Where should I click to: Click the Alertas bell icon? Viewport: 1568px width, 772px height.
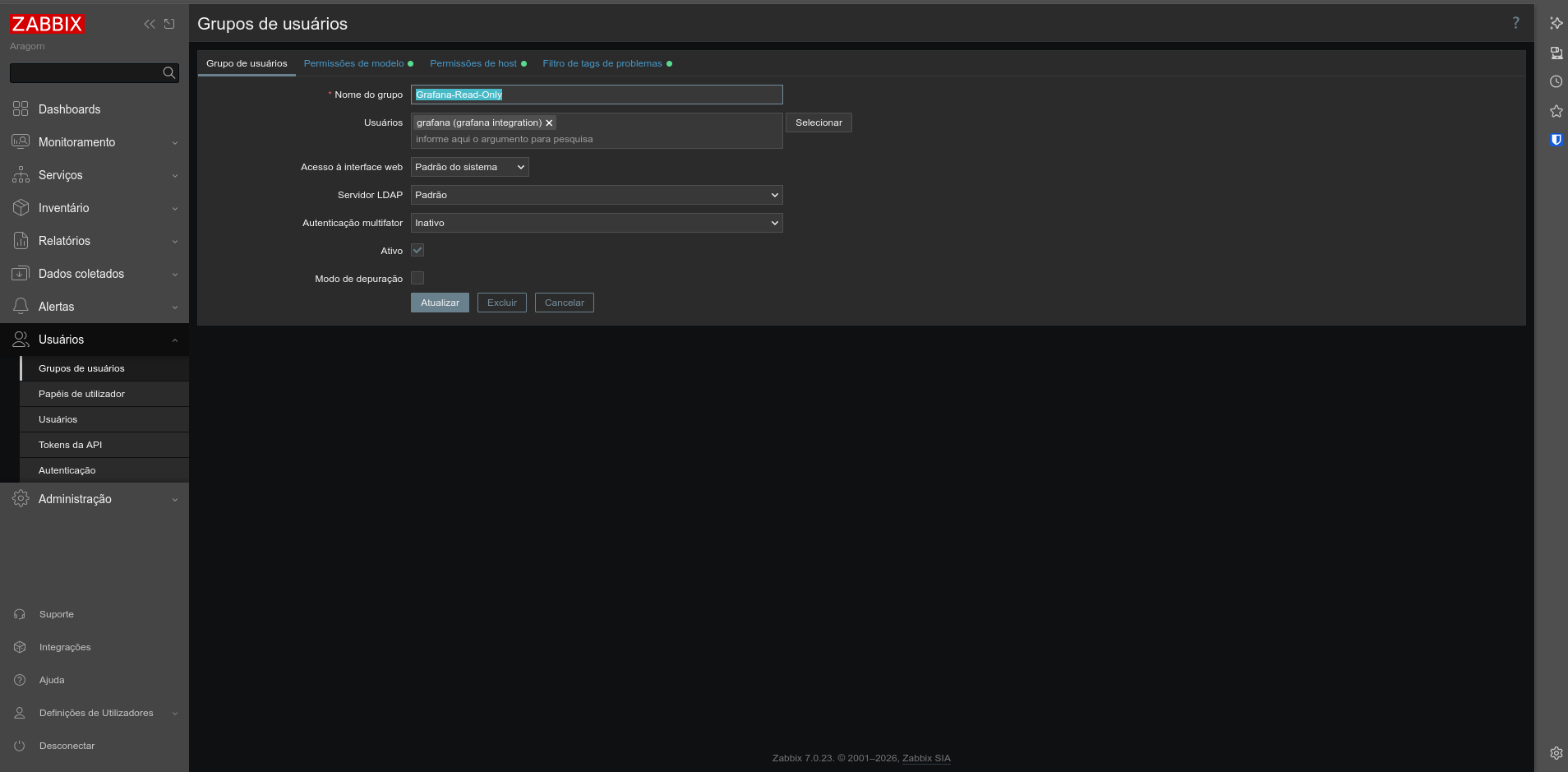[20, 306]
